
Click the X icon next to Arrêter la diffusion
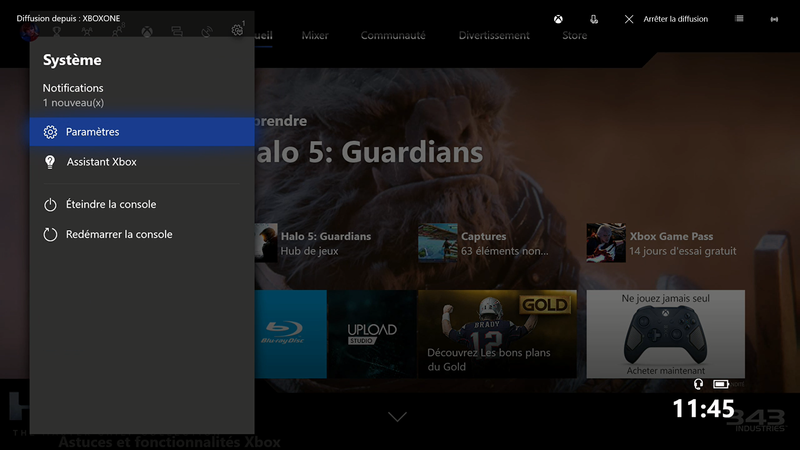point(629,19)
